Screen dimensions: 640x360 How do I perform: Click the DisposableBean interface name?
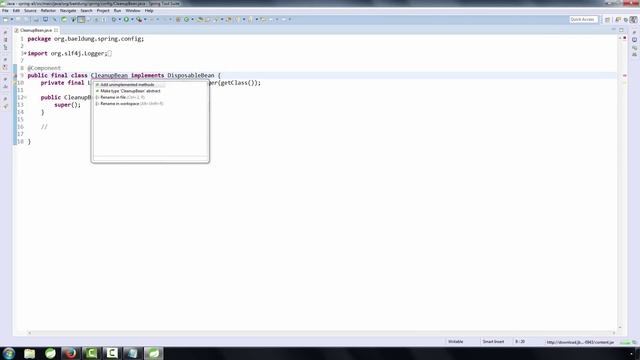click(191, 76)
